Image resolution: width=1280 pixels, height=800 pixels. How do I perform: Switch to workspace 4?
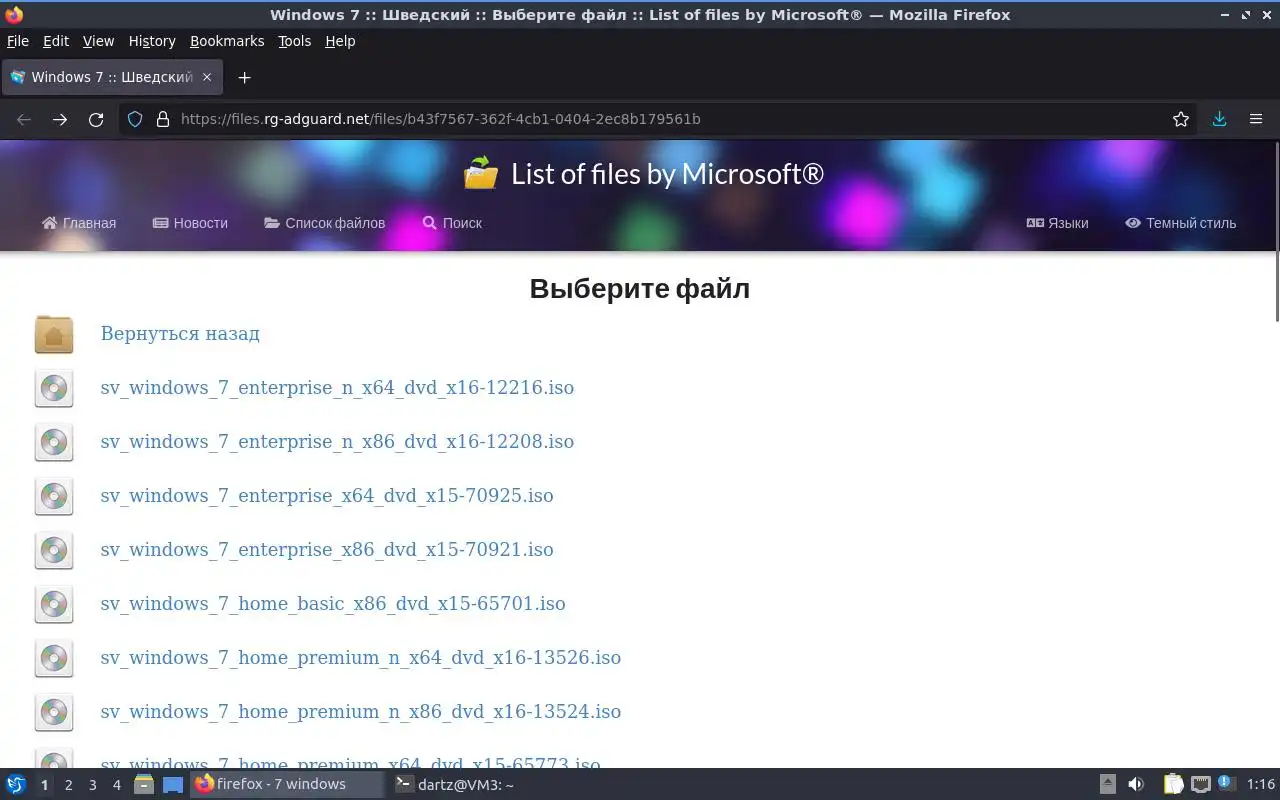click(x=116, y=785)
